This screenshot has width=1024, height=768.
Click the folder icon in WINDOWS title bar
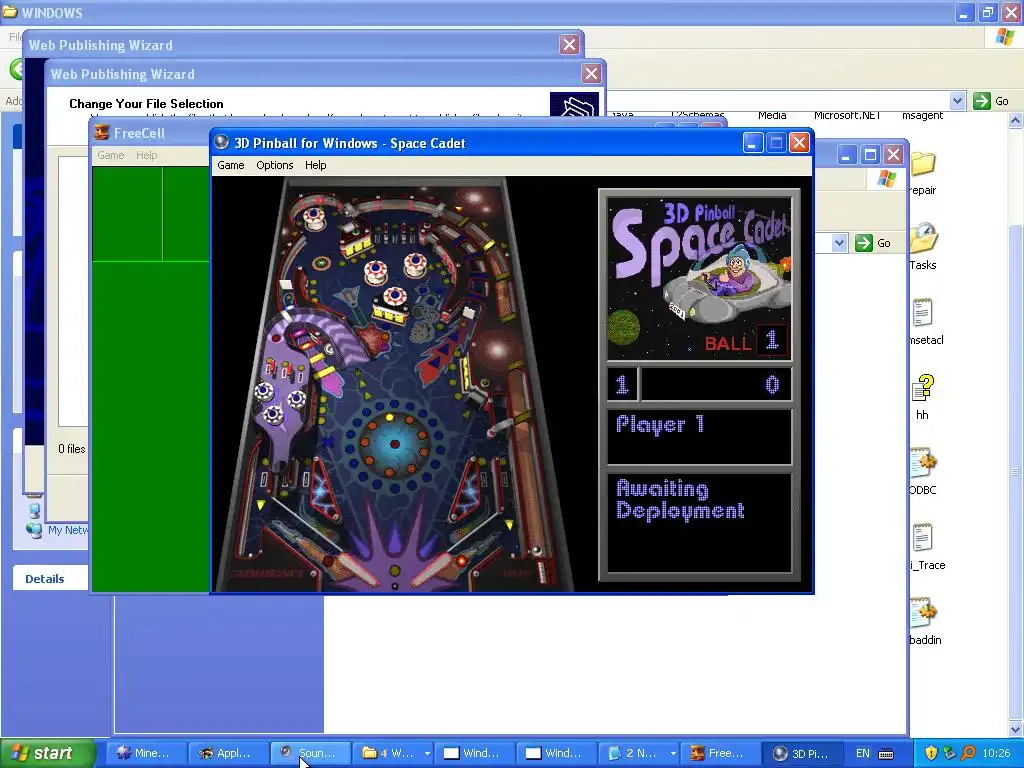[x=10, y=12]
